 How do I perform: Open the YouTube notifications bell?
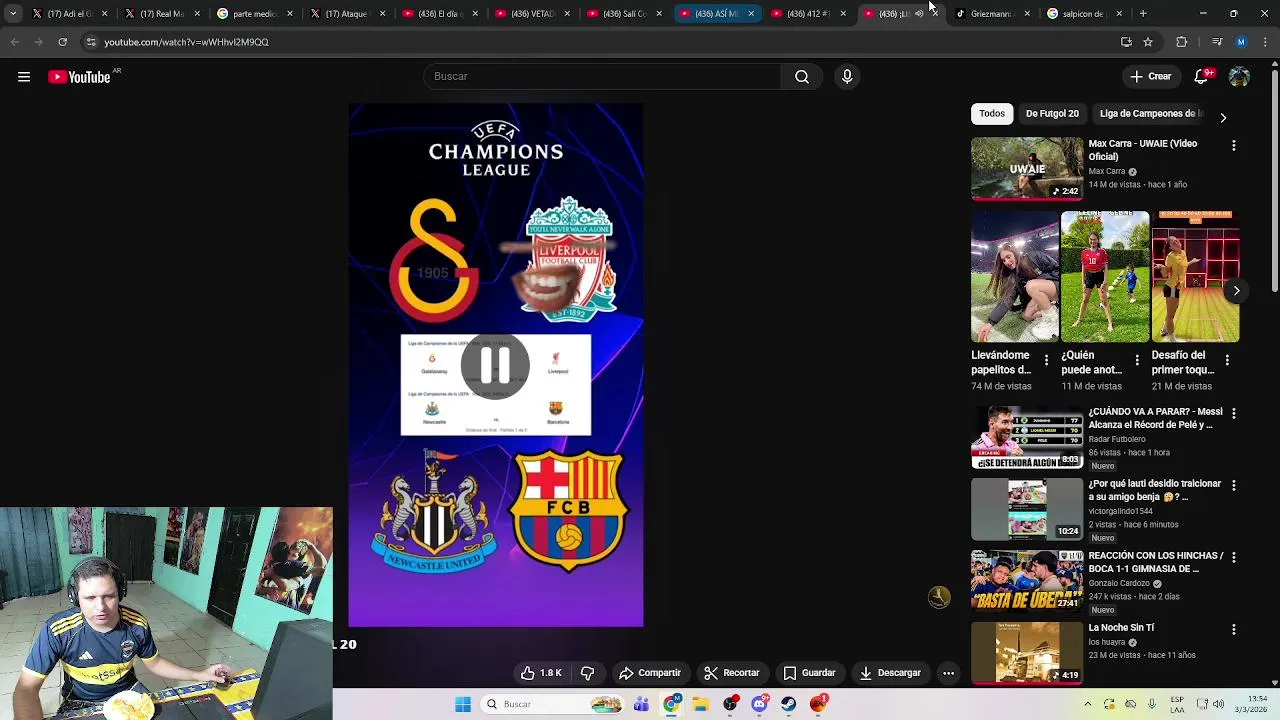point(1203,76)
